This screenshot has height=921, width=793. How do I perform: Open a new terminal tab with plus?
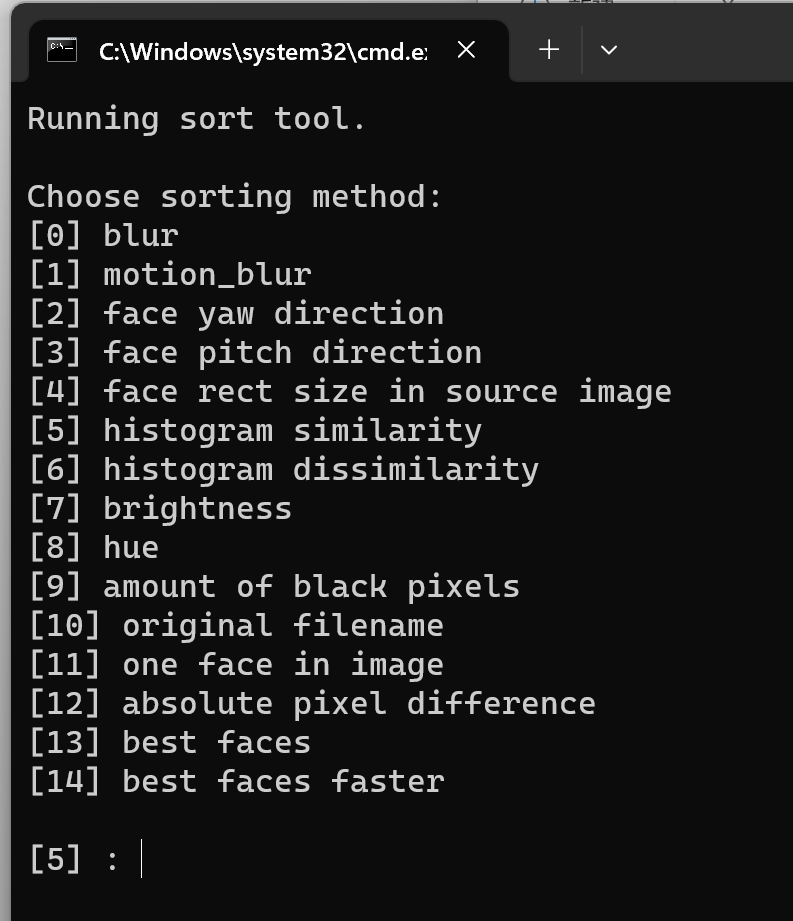coord(549,49)
